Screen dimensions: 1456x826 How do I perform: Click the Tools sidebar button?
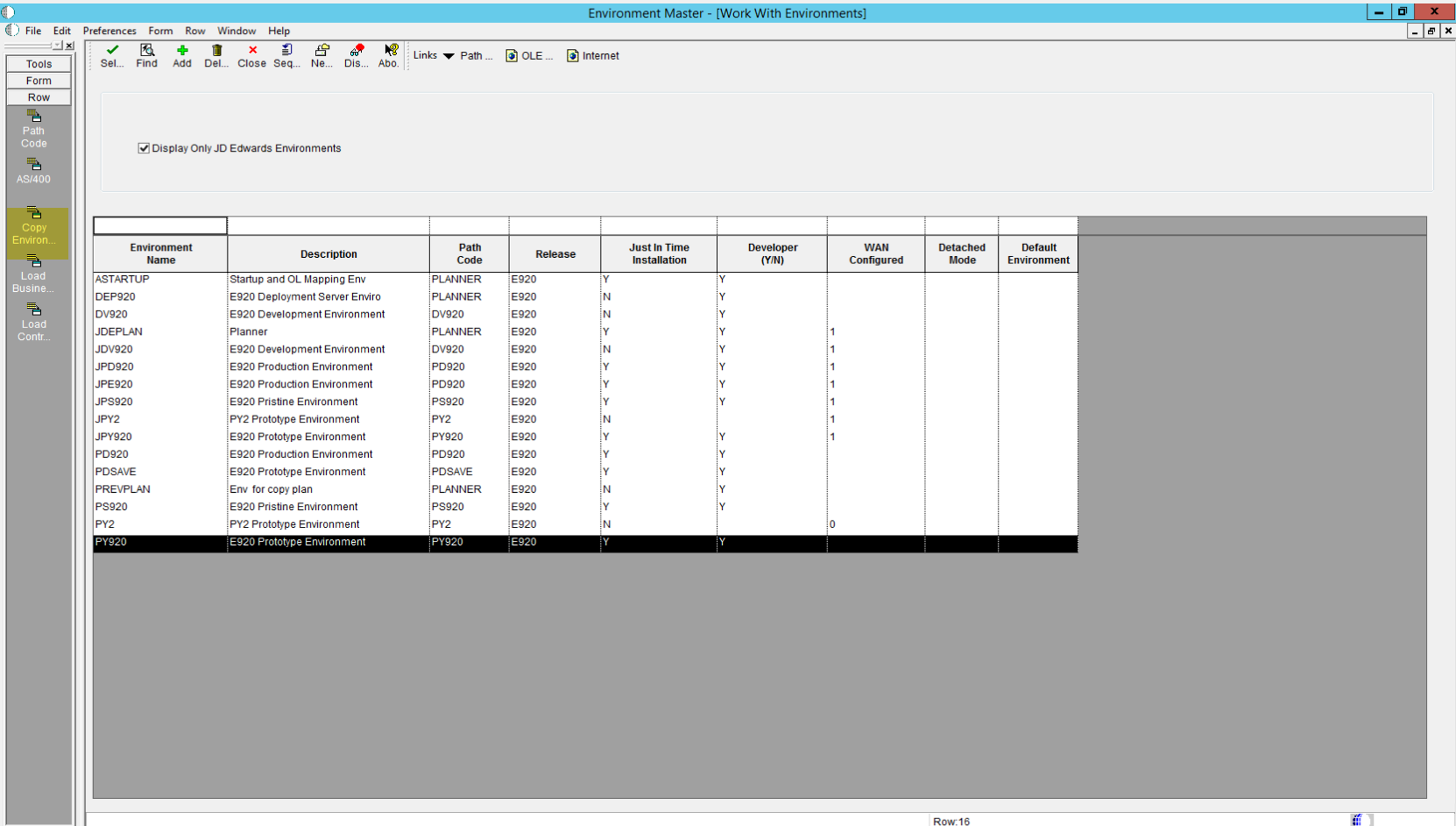[39, 64]
